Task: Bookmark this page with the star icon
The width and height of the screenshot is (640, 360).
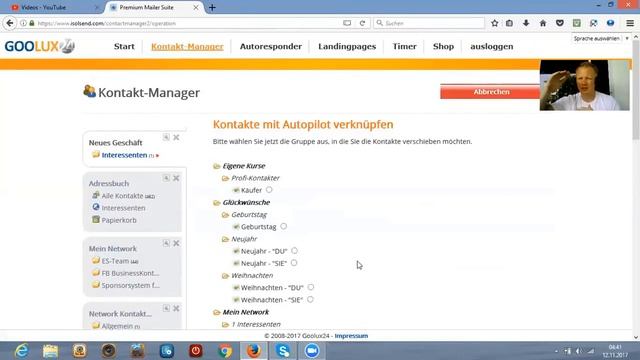Action: pos(495,23)
